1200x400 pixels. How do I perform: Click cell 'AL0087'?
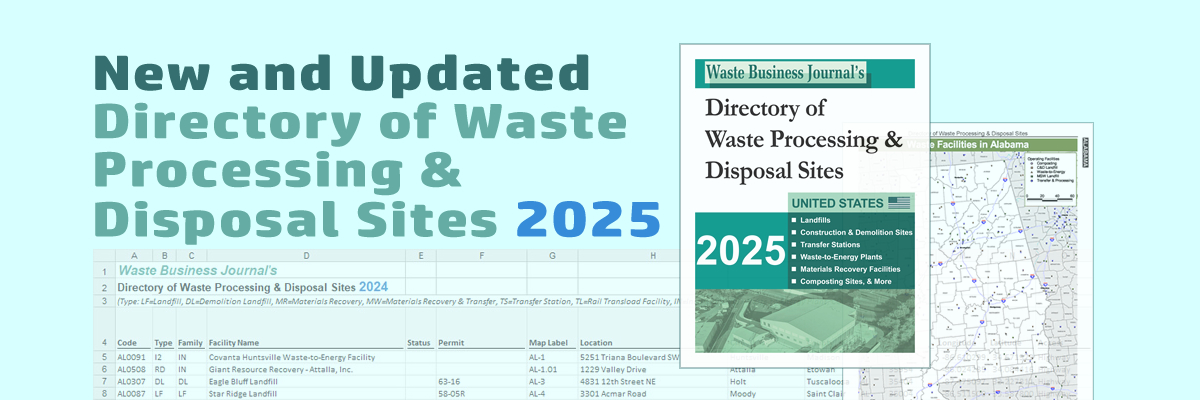(131, 393)
